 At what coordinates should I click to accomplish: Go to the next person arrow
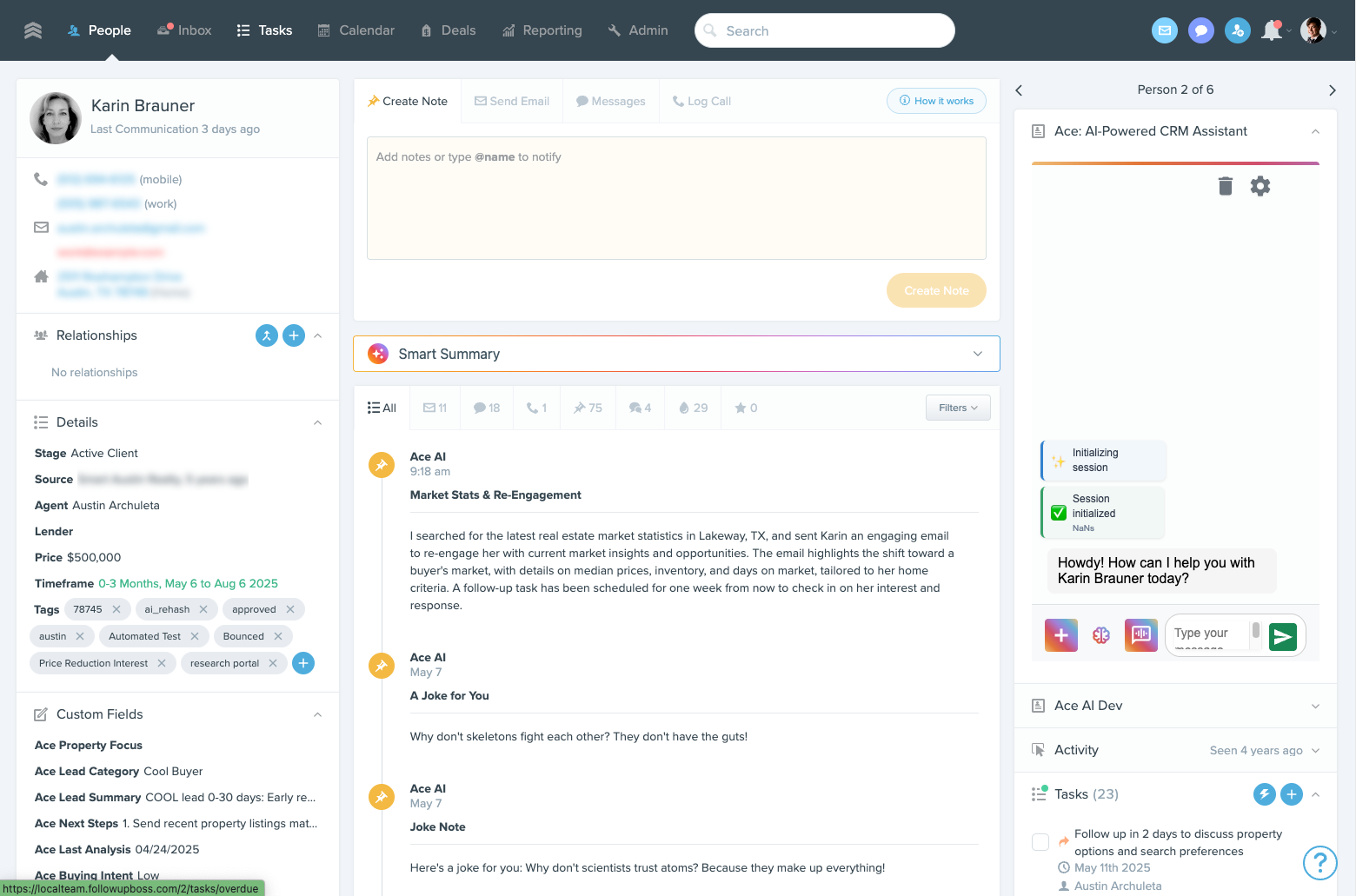coord(1333,90)
